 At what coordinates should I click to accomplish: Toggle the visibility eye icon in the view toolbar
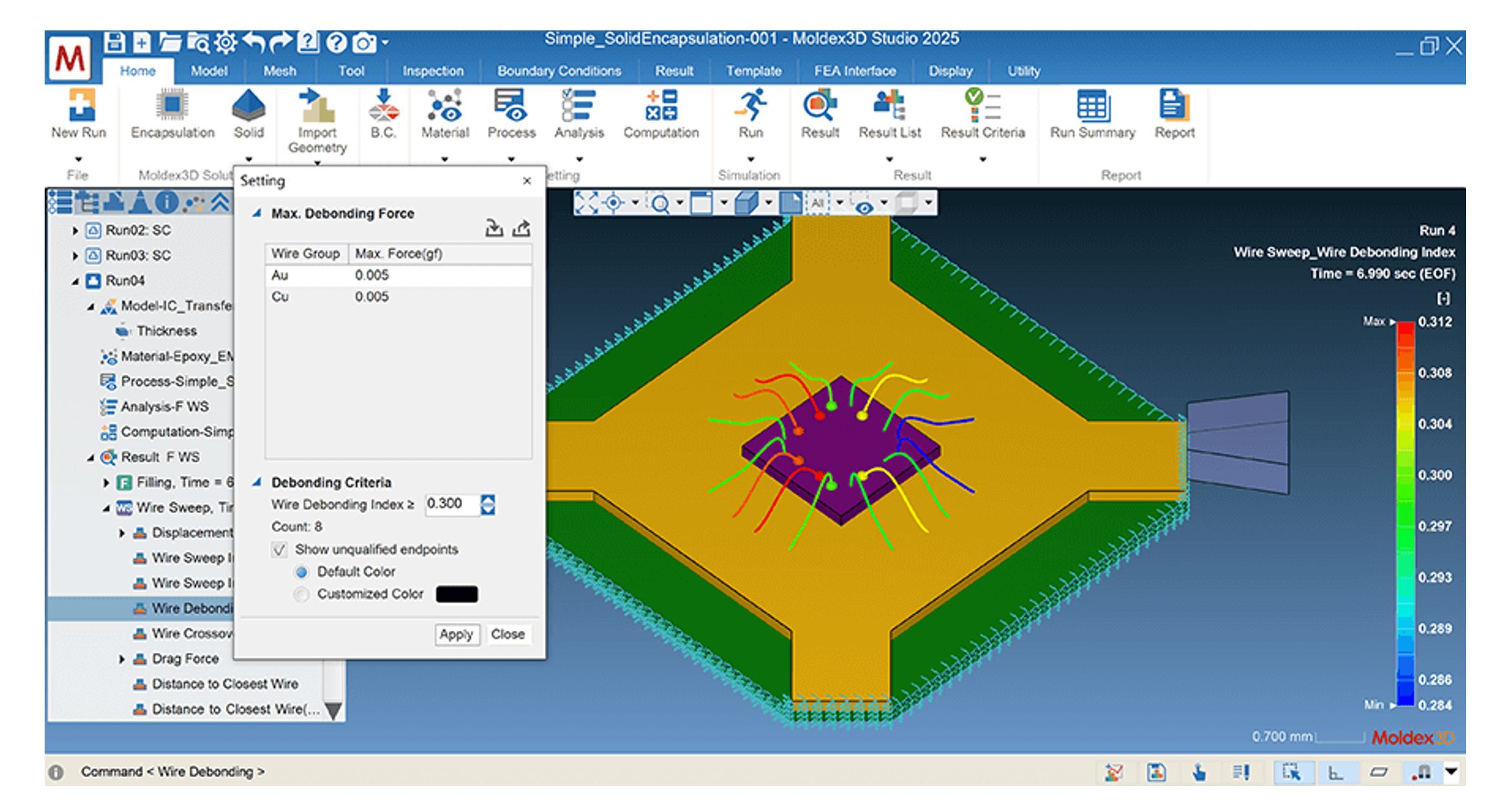point(863,204)
